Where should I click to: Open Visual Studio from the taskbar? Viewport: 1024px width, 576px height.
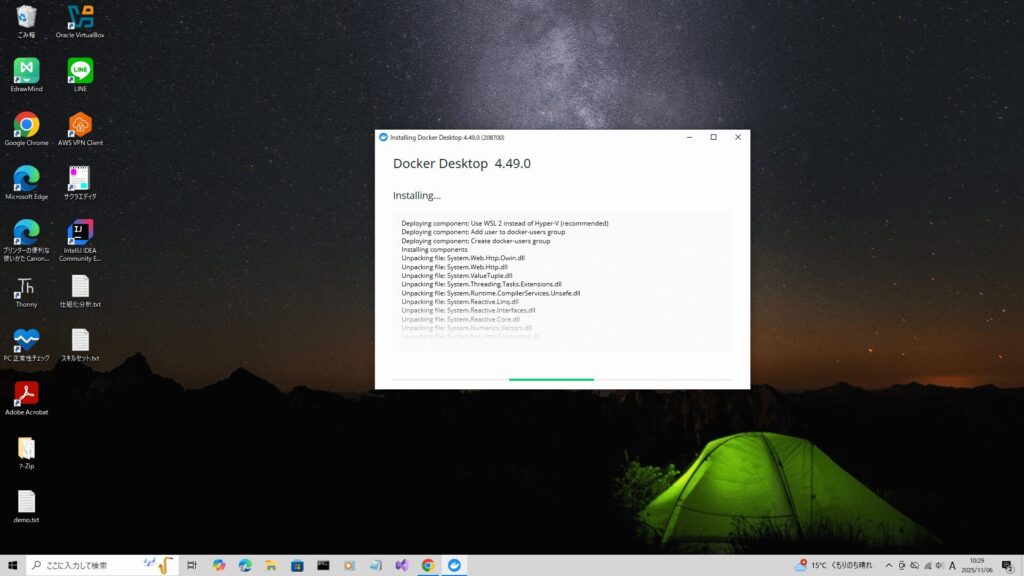(401, 565)
